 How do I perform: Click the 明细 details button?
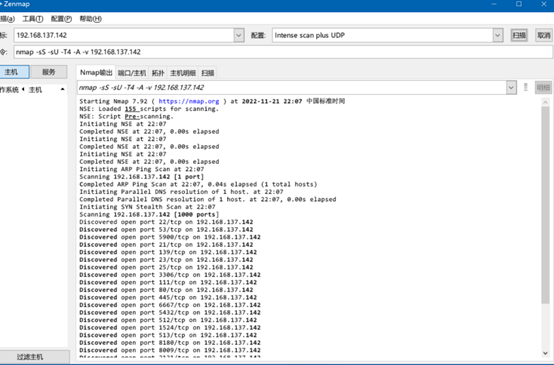tap(543, 87)
